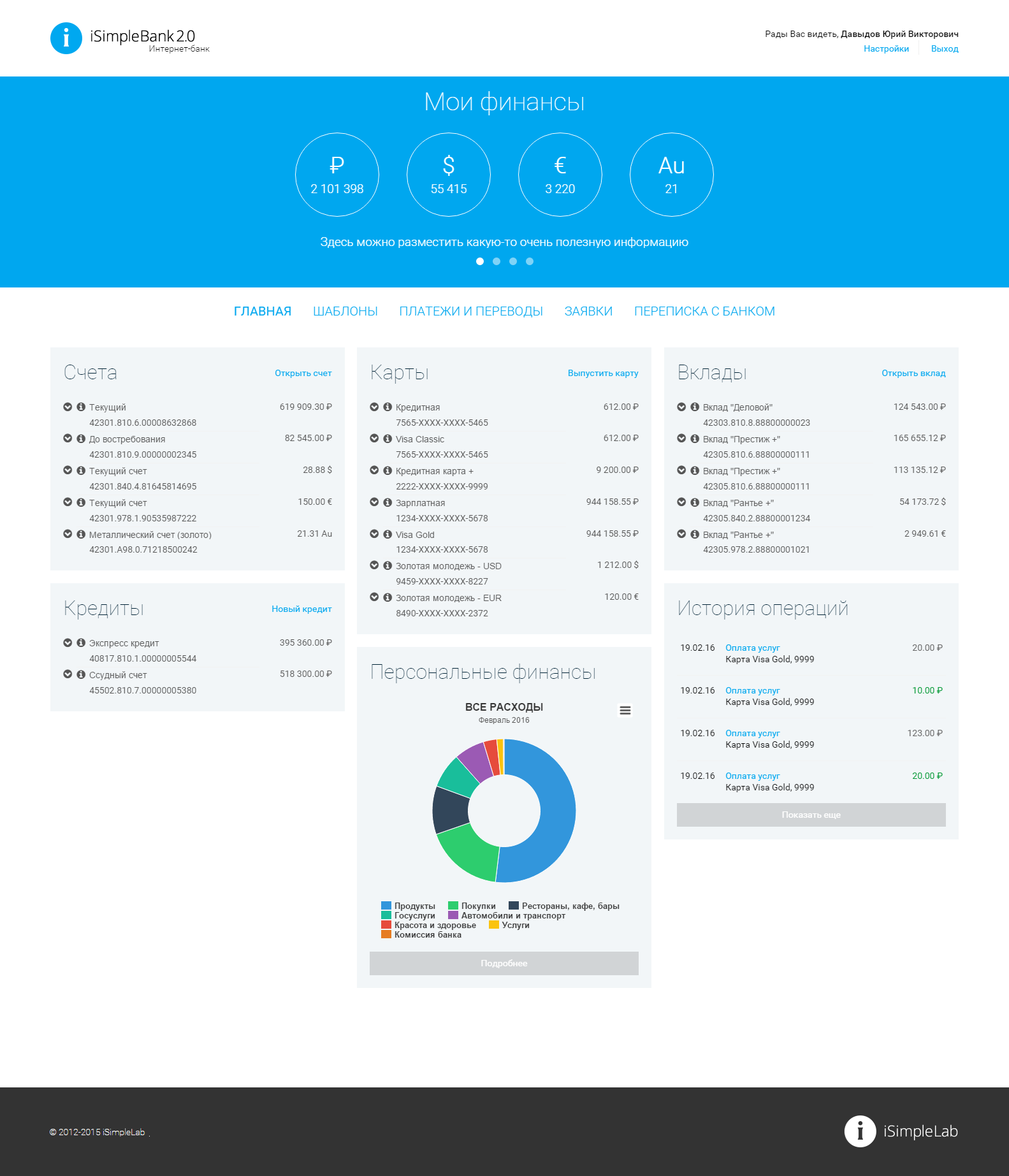This screenshot has height=1176, width=1009.
Task: Show info for Экспресс кредит
Action: 81,642
